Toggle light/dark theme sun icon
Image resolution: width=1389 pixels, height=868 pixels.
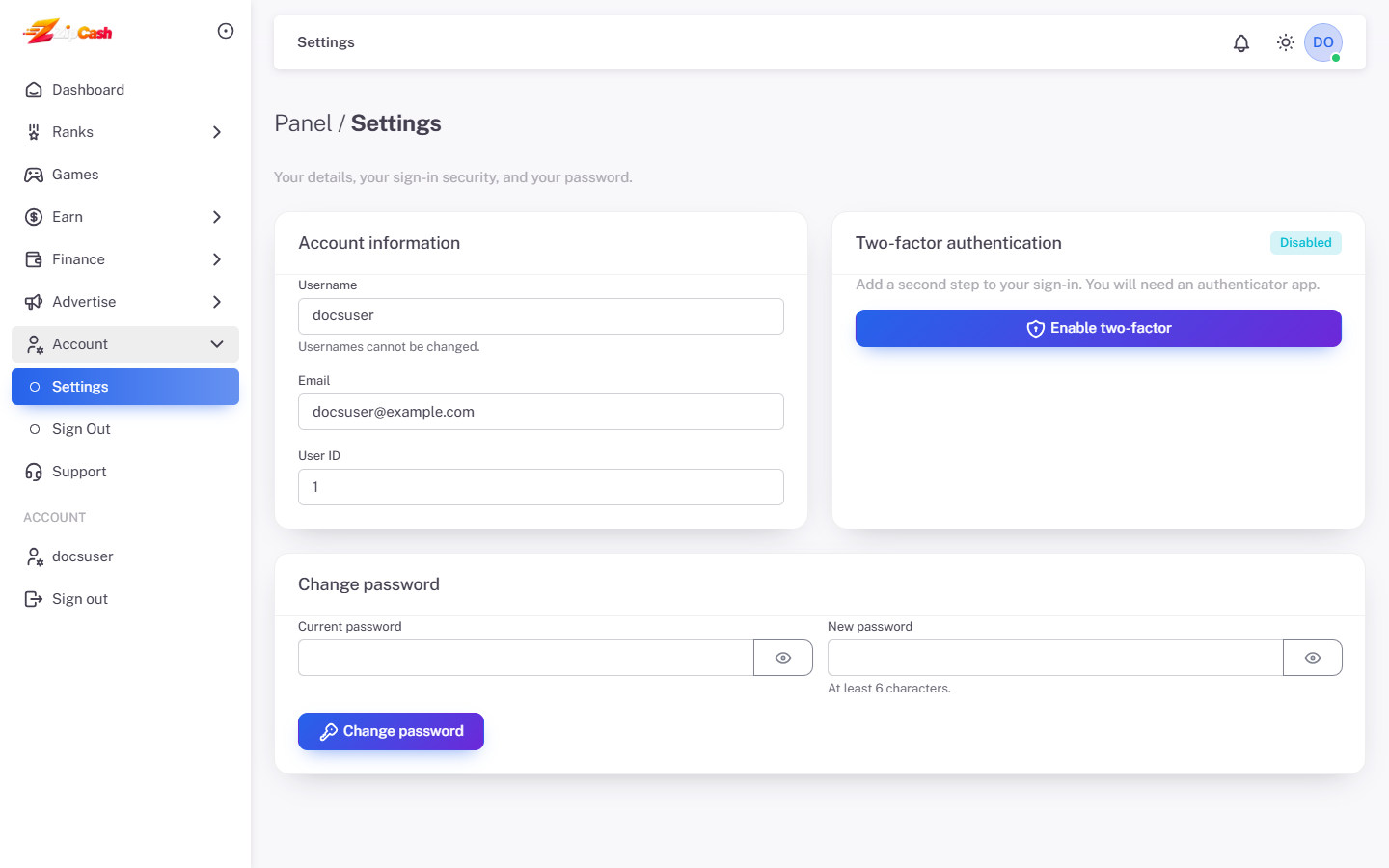tap(1286, 42)
